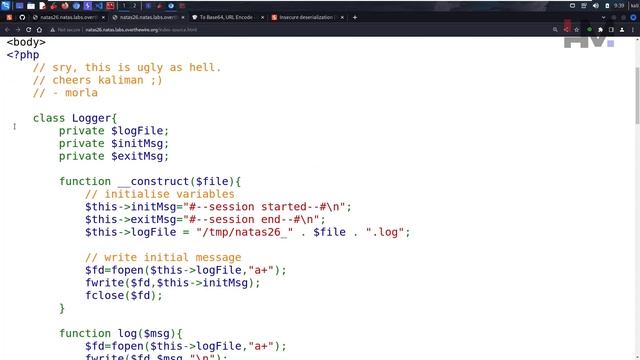Check the battery status icon
The height and width of the screenshot is (360, 640).
(607, 6)
